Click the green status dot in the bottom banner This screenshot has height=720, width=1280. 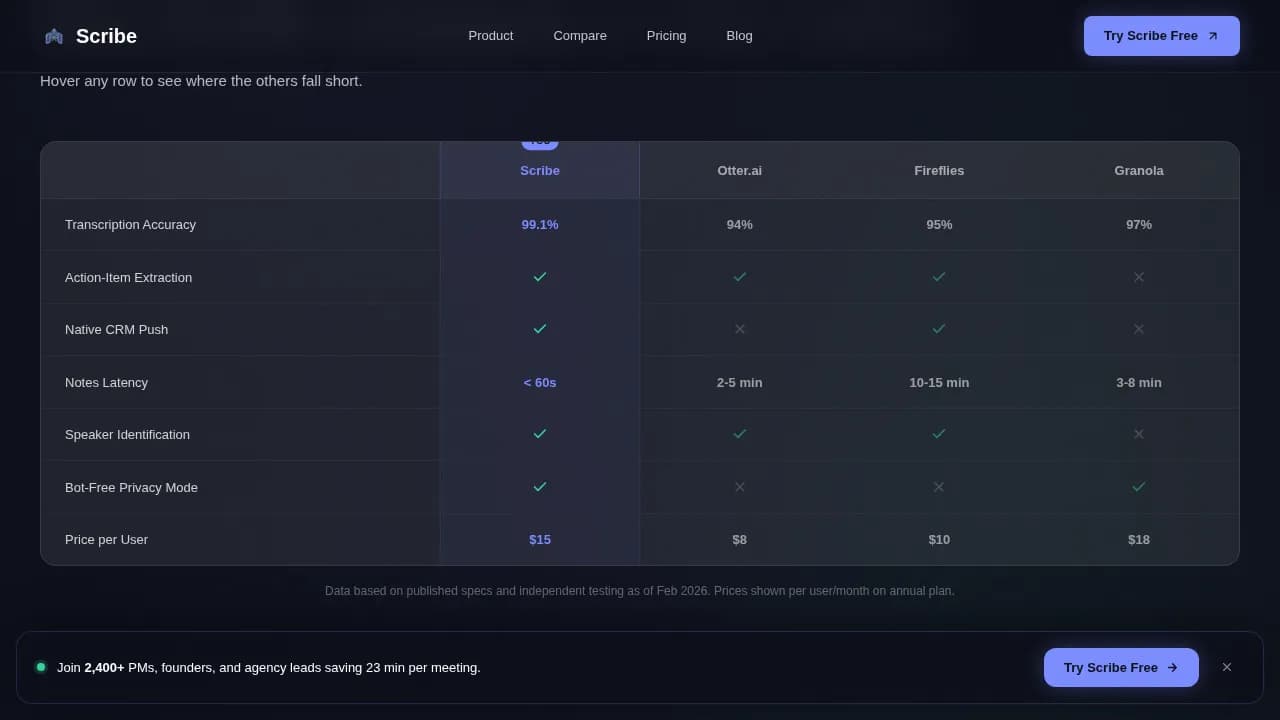(x=41, y=667)
